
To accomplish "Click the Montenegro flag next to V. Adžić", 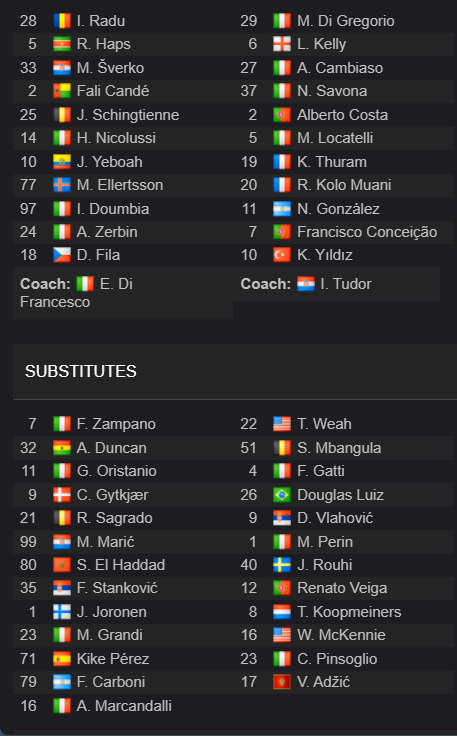I will (x=282, y=682).
